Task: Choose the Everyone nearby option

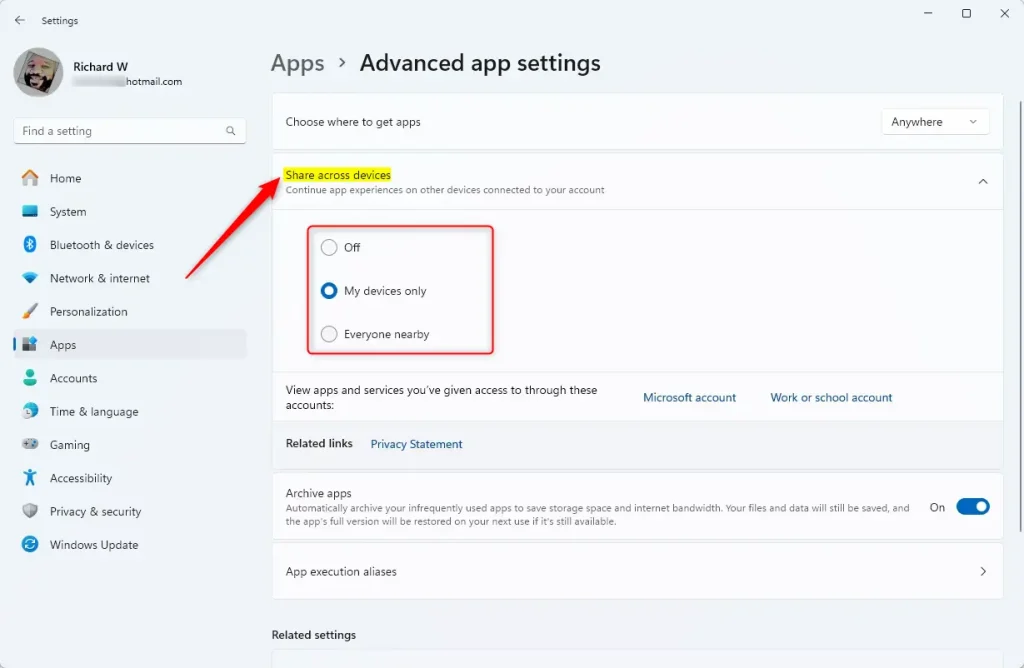Action: click(x=329, y=334)
